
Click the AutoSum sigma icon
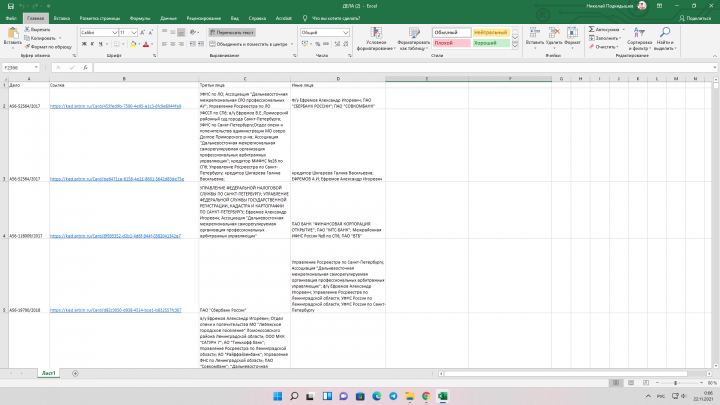[591, 29]
